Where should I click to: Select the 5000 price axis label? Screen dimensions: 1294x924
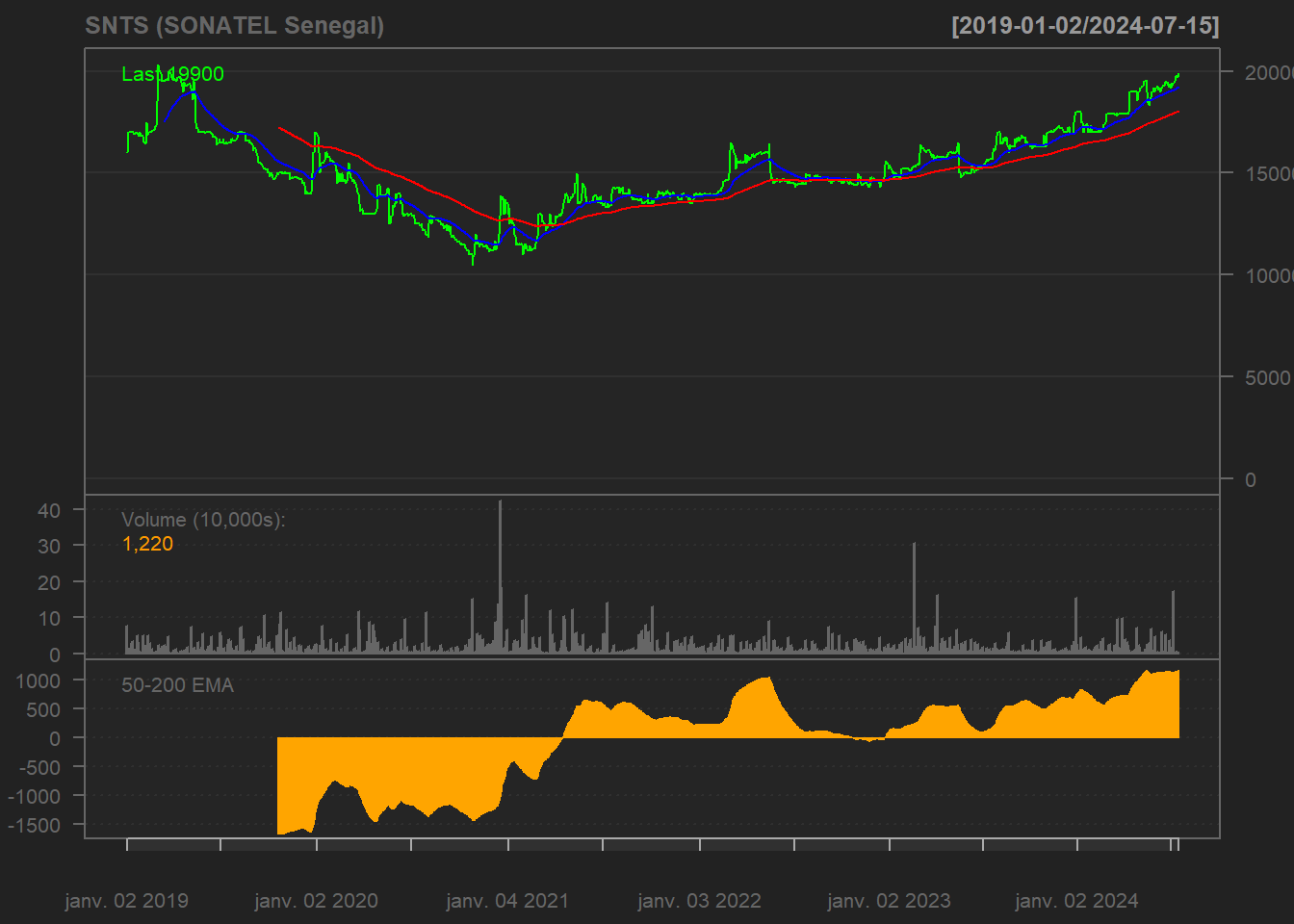[1267, 378]
